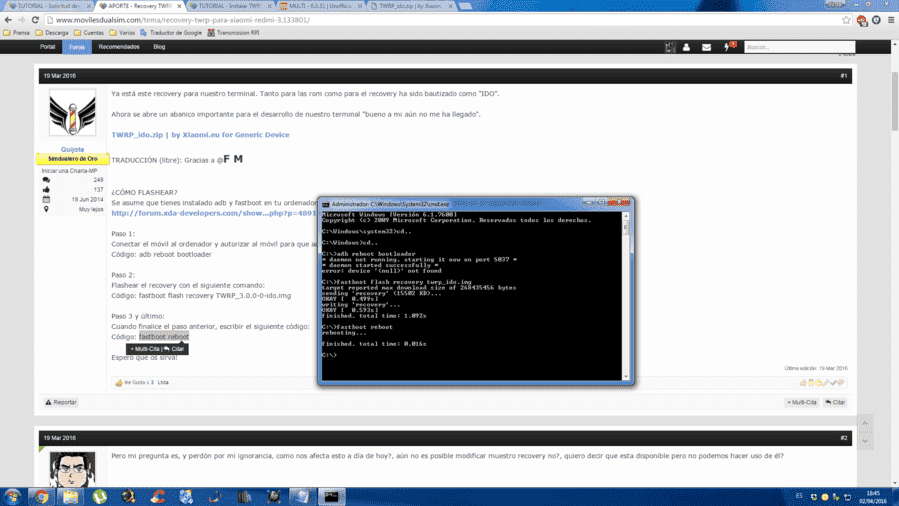Screen dimensions: 899x506
Task: Click the page vertical scrollbar thumb
Action: (894, 101)
